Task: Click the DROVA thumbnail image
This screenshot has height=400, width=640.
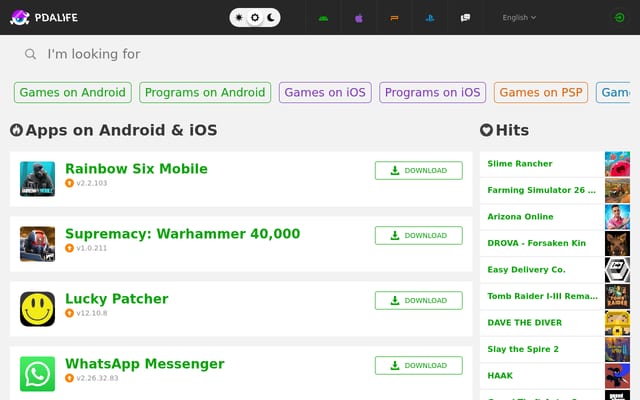Action: coord(617,243)
